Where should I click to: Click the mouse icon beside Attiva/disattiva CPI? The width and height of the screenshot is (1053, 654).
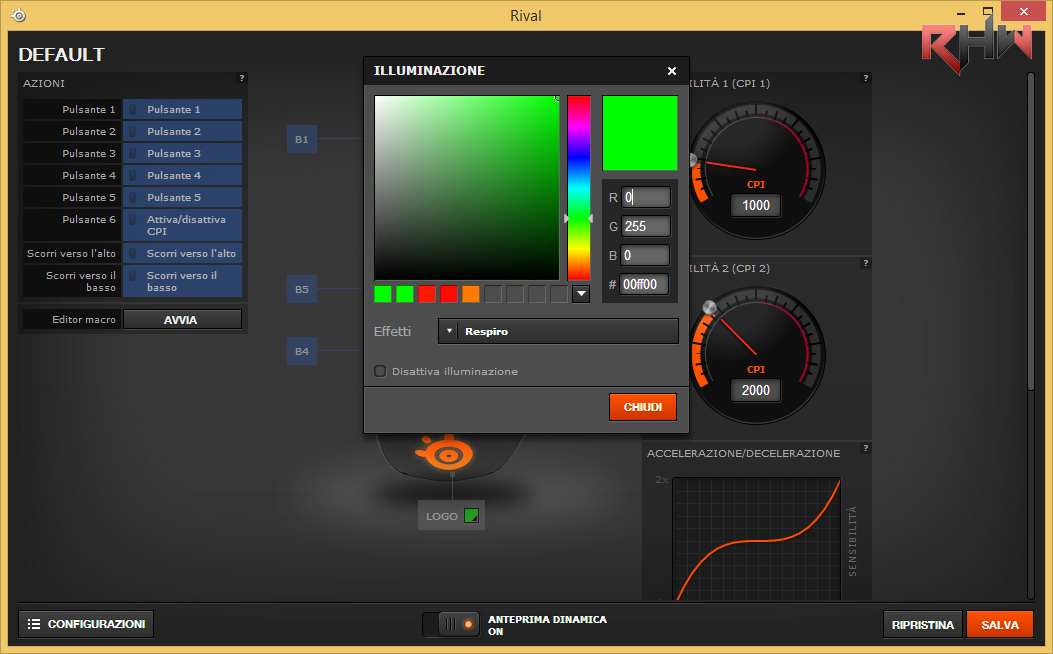pos(133,220)
